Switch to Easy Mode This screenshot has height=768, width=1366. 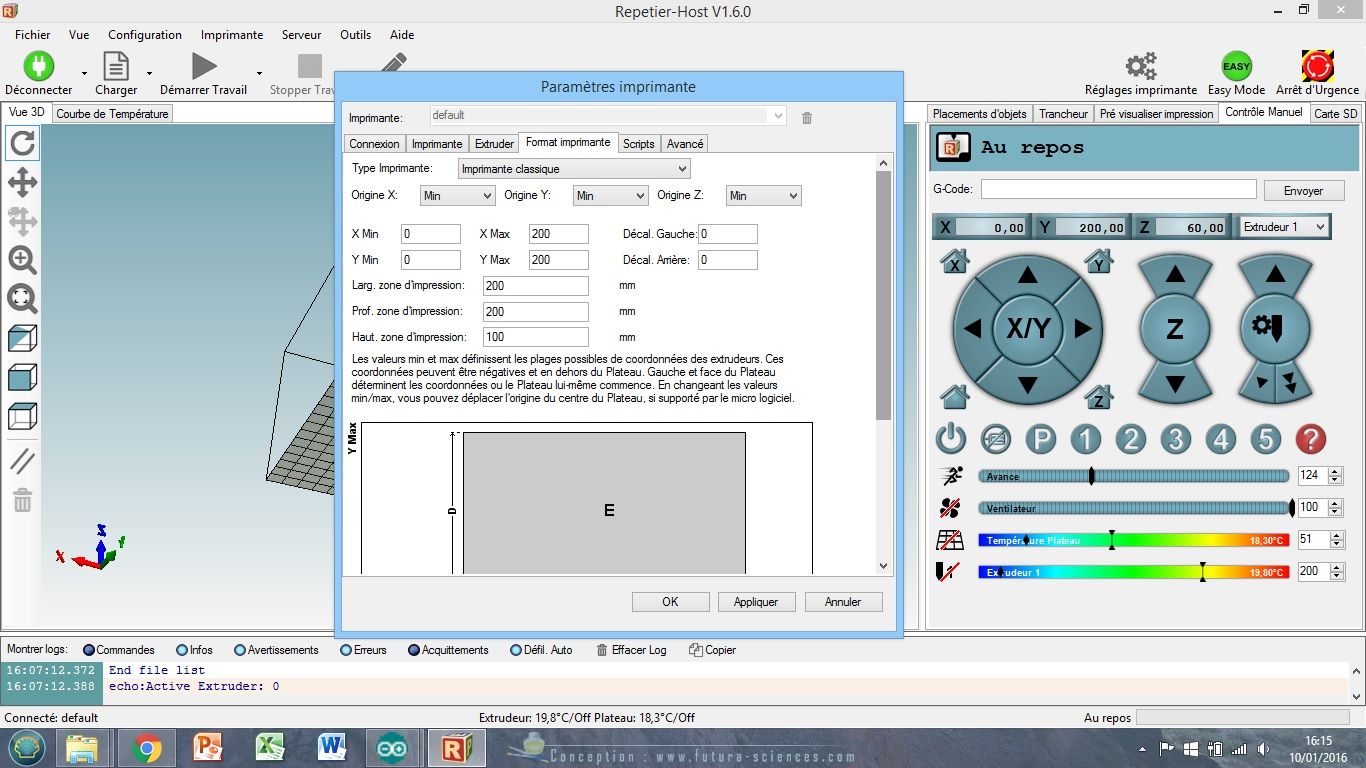click(x=1237, y=66)
